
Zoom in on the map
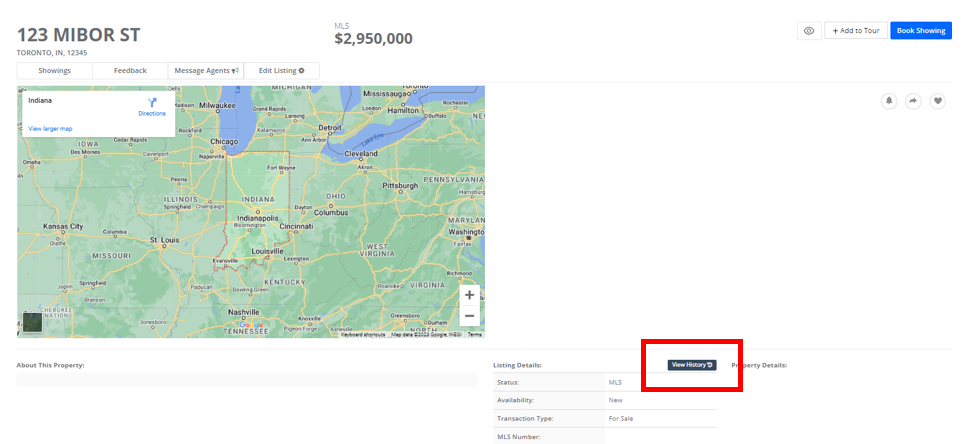pyautogui.click(x=469, y=295)
